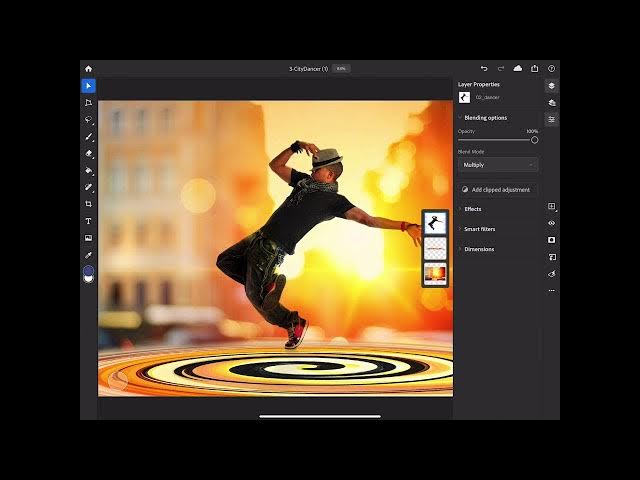Image resolution: width=640 pixels, height=480 pixels.
Task: Toggle the compact layer view panel
Action: point(551,86)
